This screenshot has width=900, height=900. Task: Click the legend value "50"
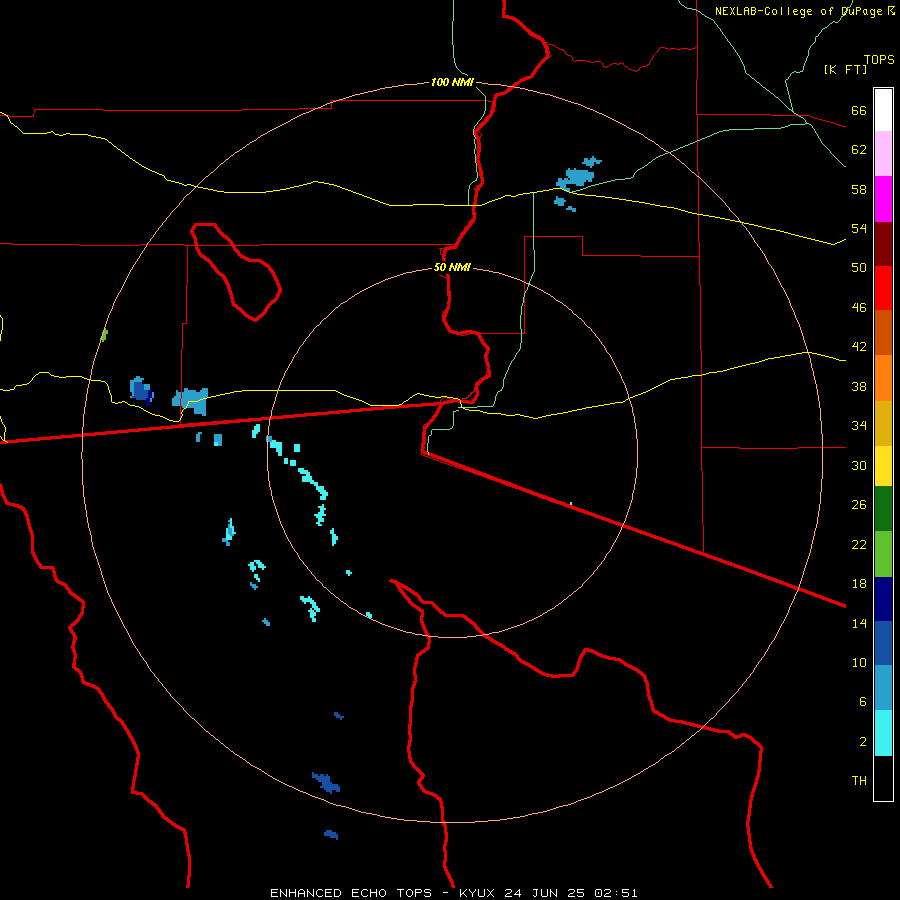pyautogui.click(x=859, y=268)
